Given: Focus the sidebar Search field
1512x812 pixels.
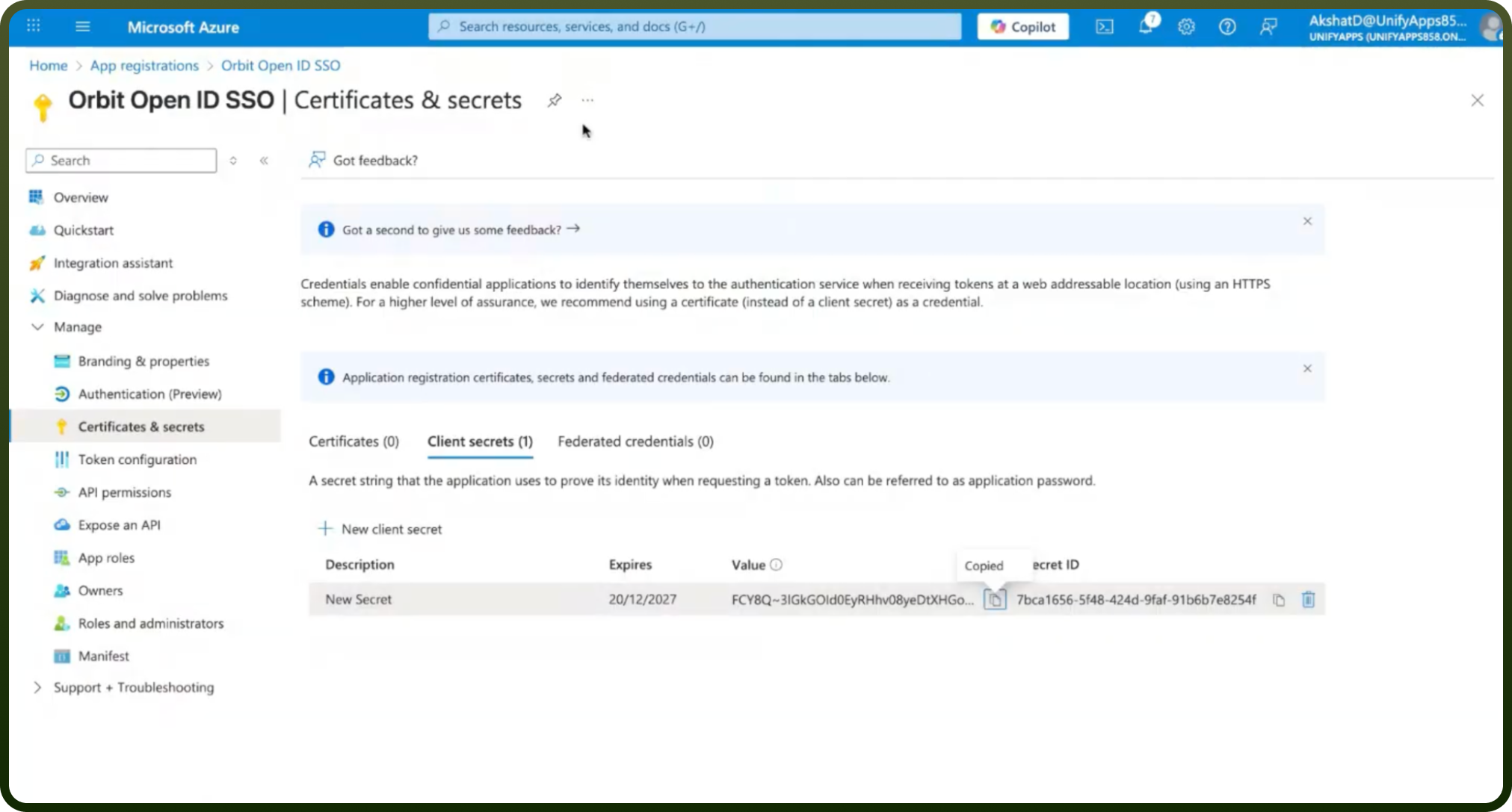Looking at the screenshot, I should (121, 161).
